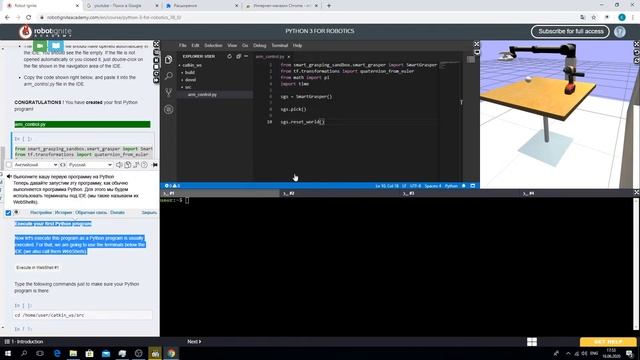Open the Source Control icon in IDE

[x=169, y=92]
